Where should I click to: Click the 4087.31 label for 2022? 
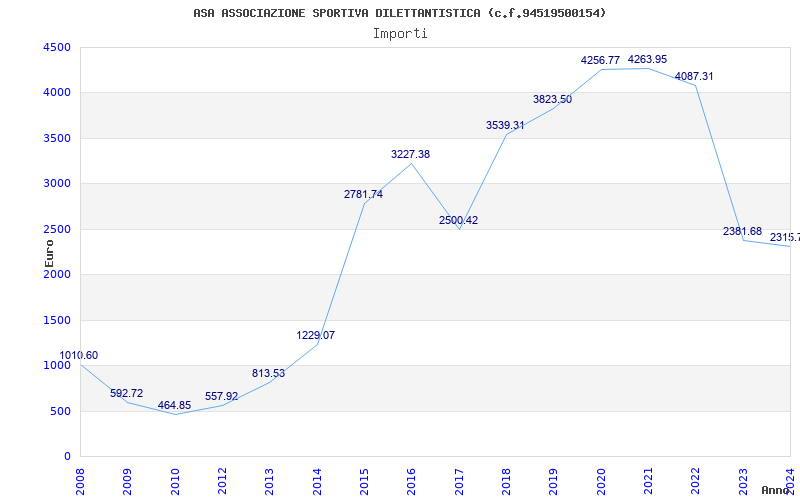coord(694,77)
